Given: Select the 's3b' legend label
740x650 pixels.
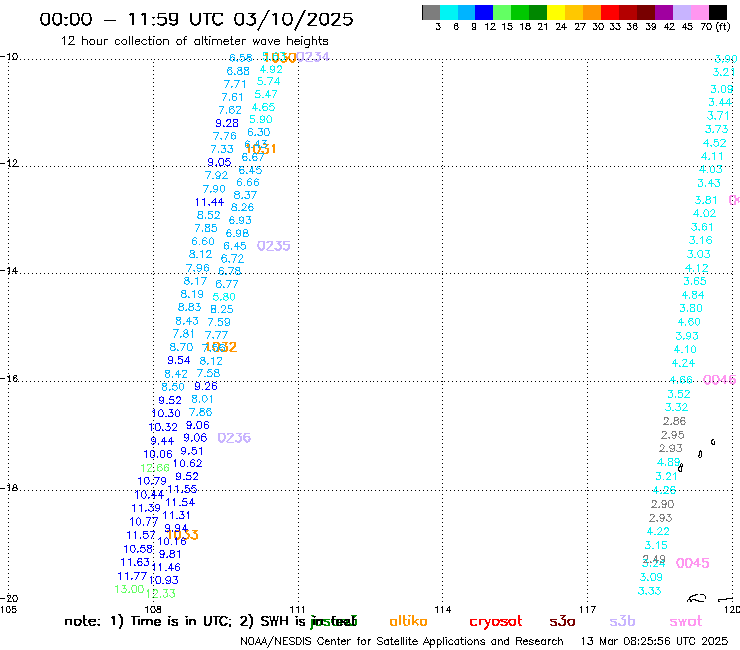Looking at the screenshot, I should click(622, 621).
